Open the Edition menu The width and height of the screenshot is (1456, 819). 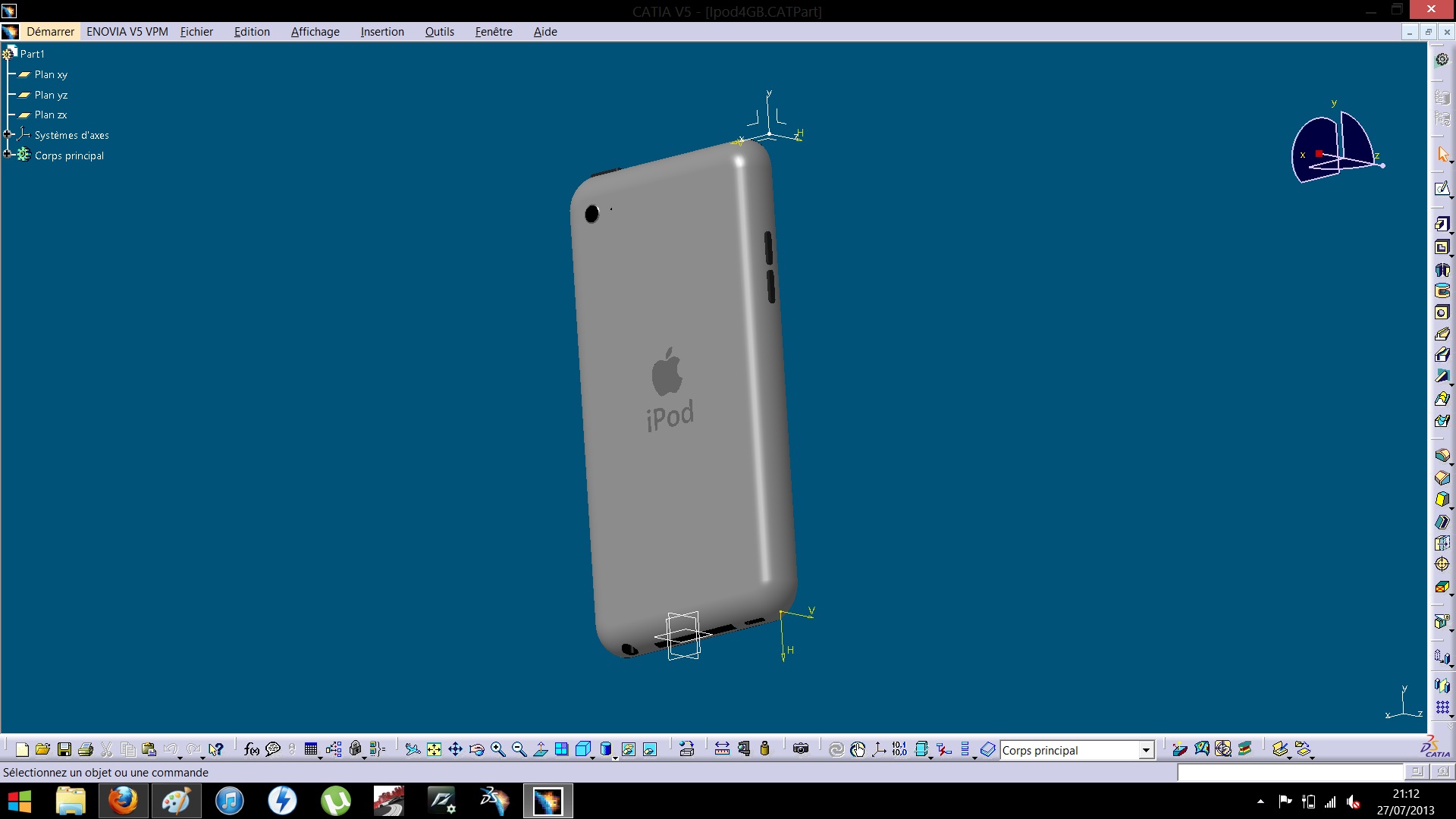[x=252, y=32]
